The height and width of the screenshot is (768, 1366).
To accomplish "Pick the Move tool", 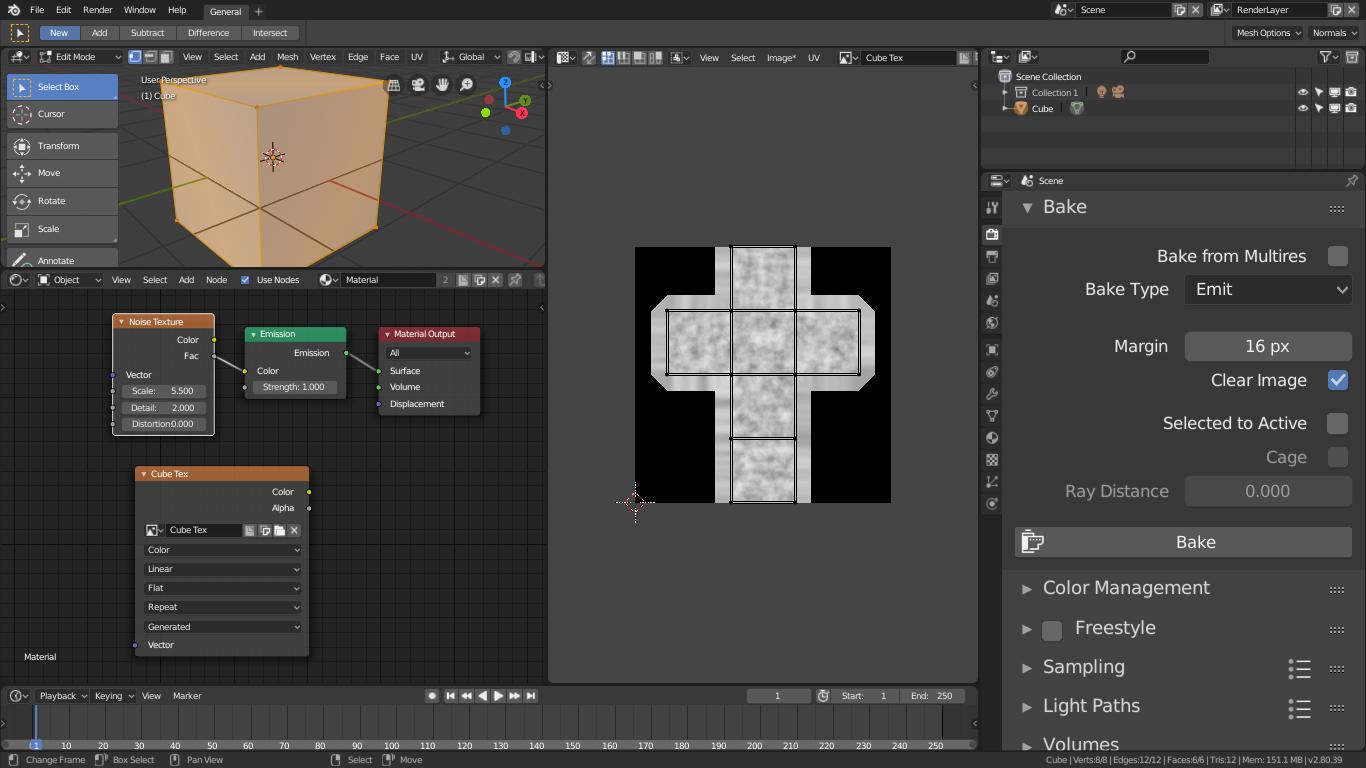I will click(62, 173).
